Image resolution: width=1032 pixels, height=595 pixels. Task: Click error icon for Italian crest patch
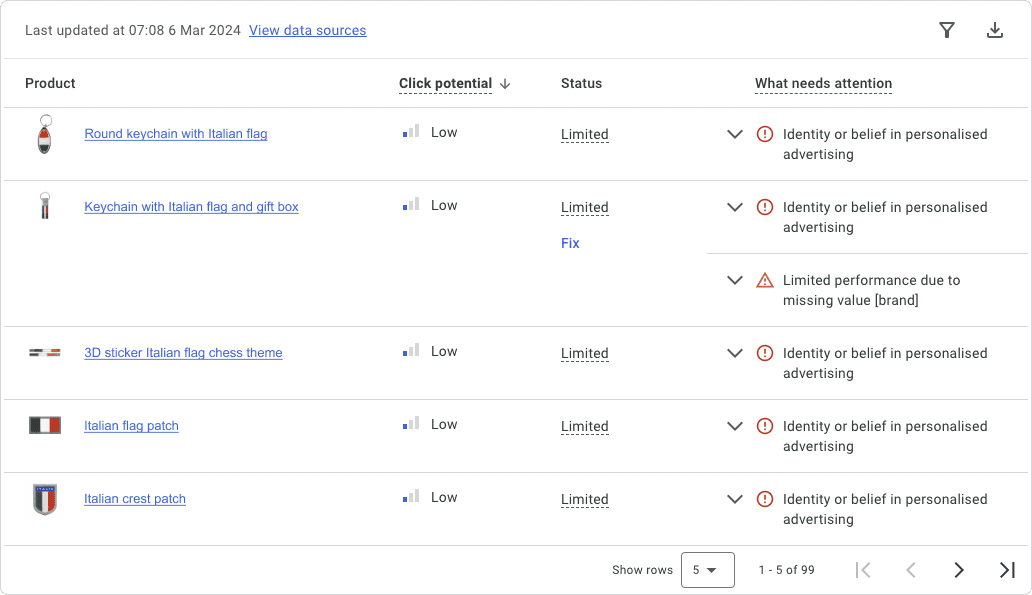tap(765, 499)
